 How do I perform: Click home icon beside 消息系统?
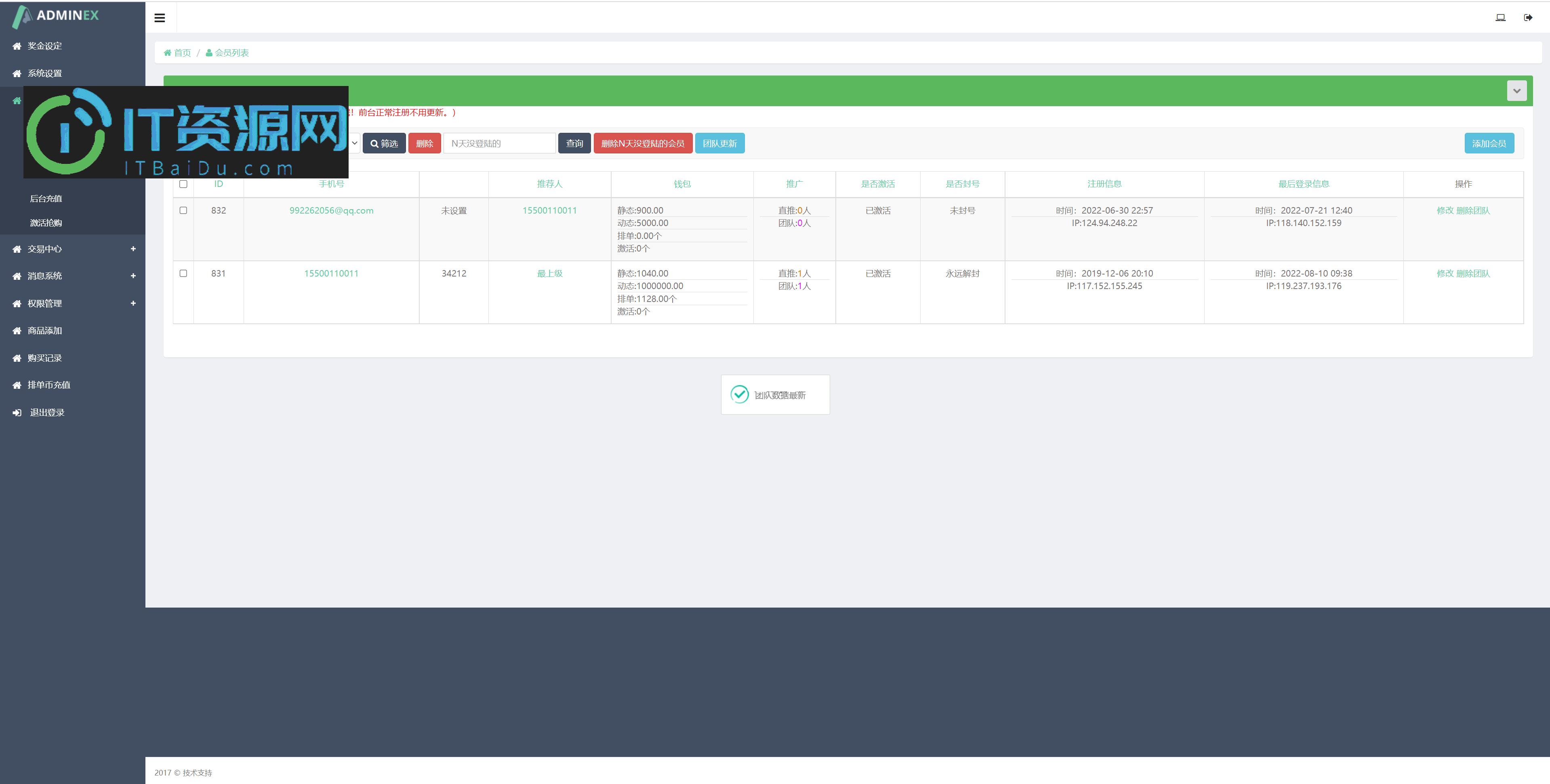tap(17, 276)
